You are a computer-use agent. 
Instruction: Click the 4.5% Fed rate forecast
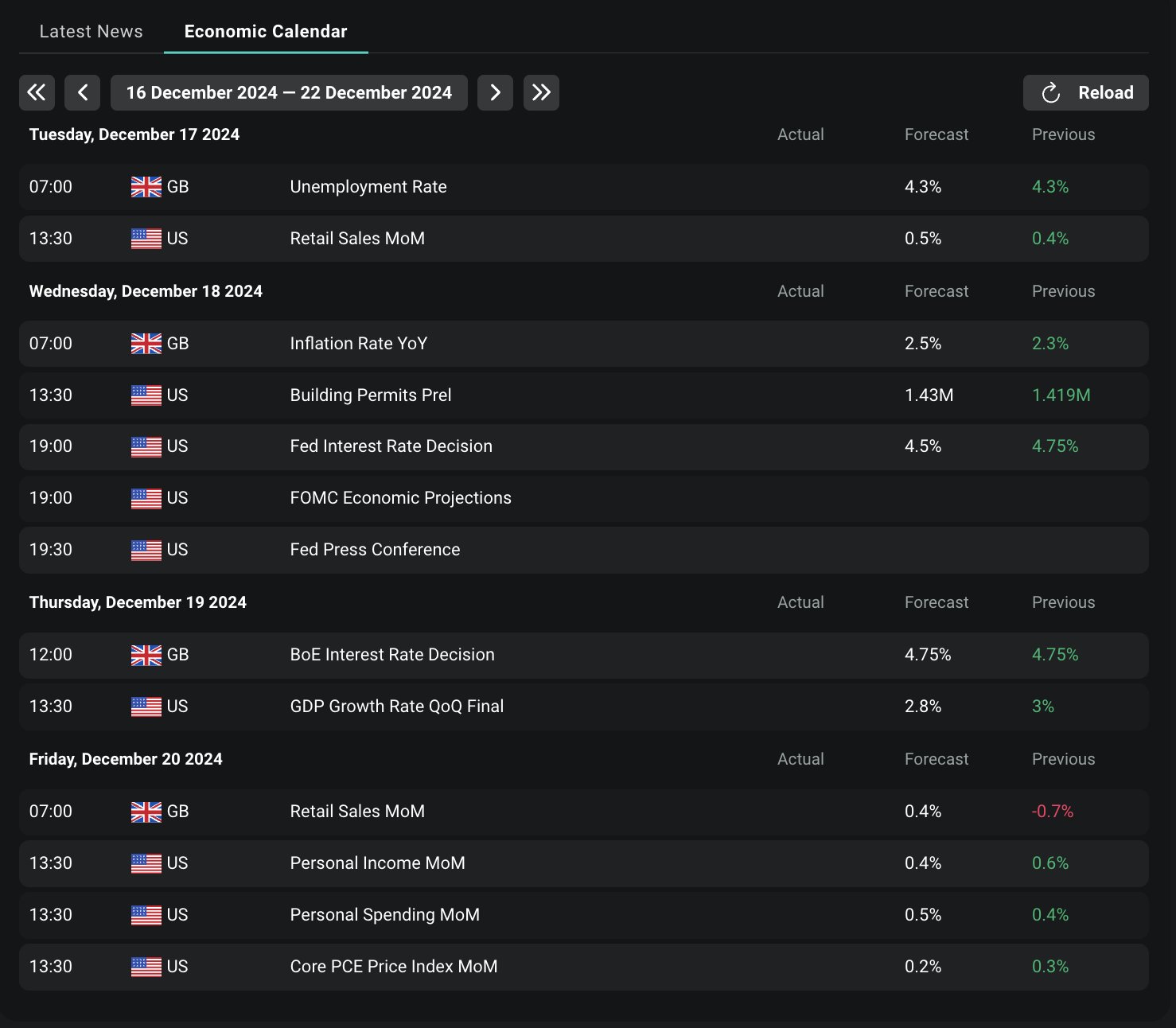click(923, 446)
